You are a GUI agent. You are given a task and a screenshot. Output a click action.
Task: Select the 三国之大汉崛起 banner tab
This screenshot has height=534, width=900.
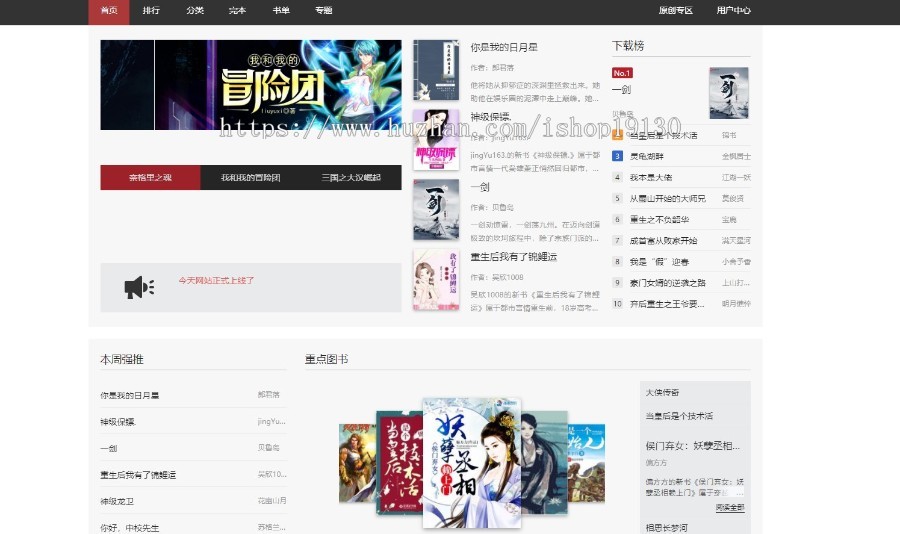pos(351,177)
